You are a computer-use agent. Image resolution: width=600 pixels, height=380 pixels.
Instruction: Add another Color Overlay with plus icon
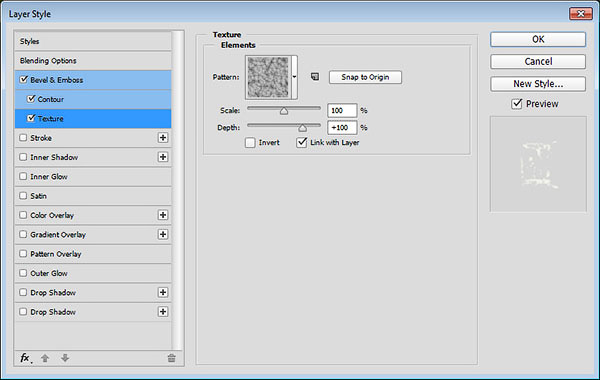[163, 215]
